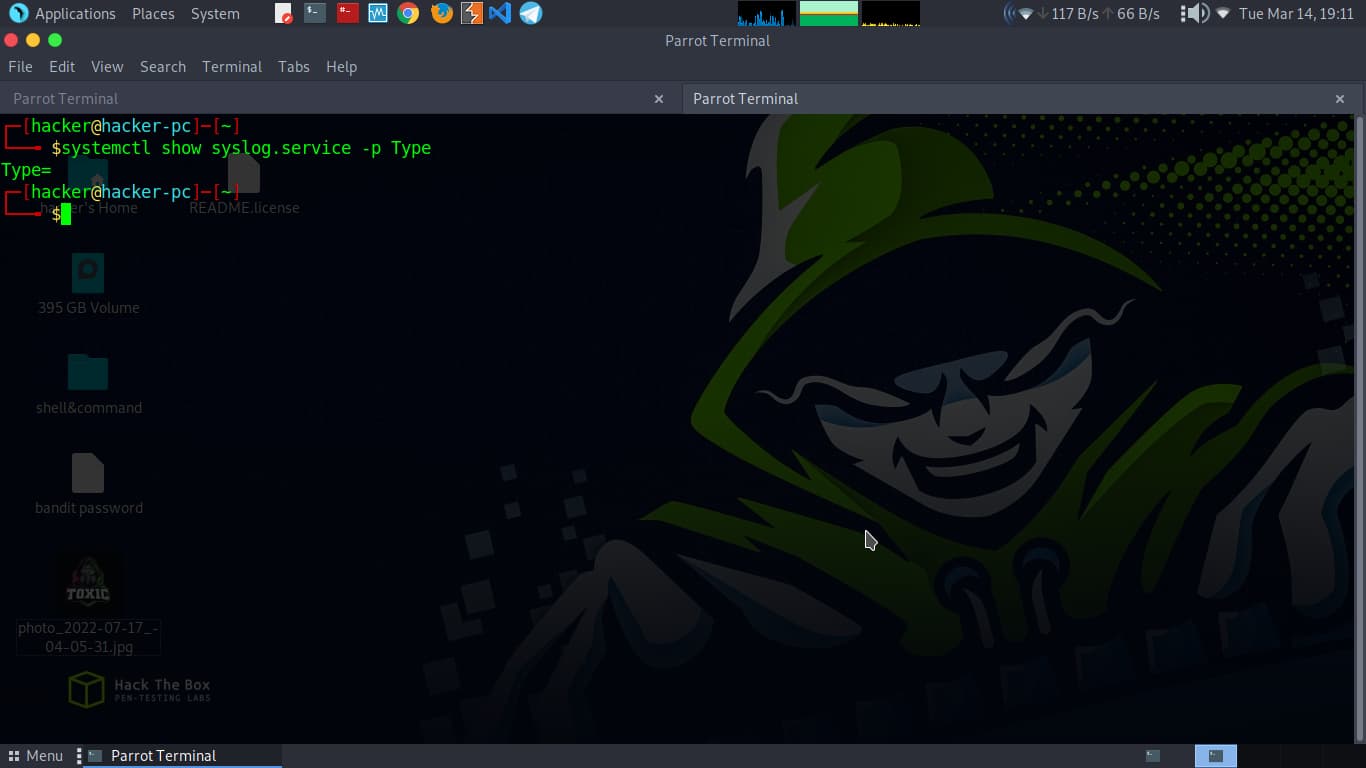Open the dropdown arrow beside the volume icon

point(1222,14)
